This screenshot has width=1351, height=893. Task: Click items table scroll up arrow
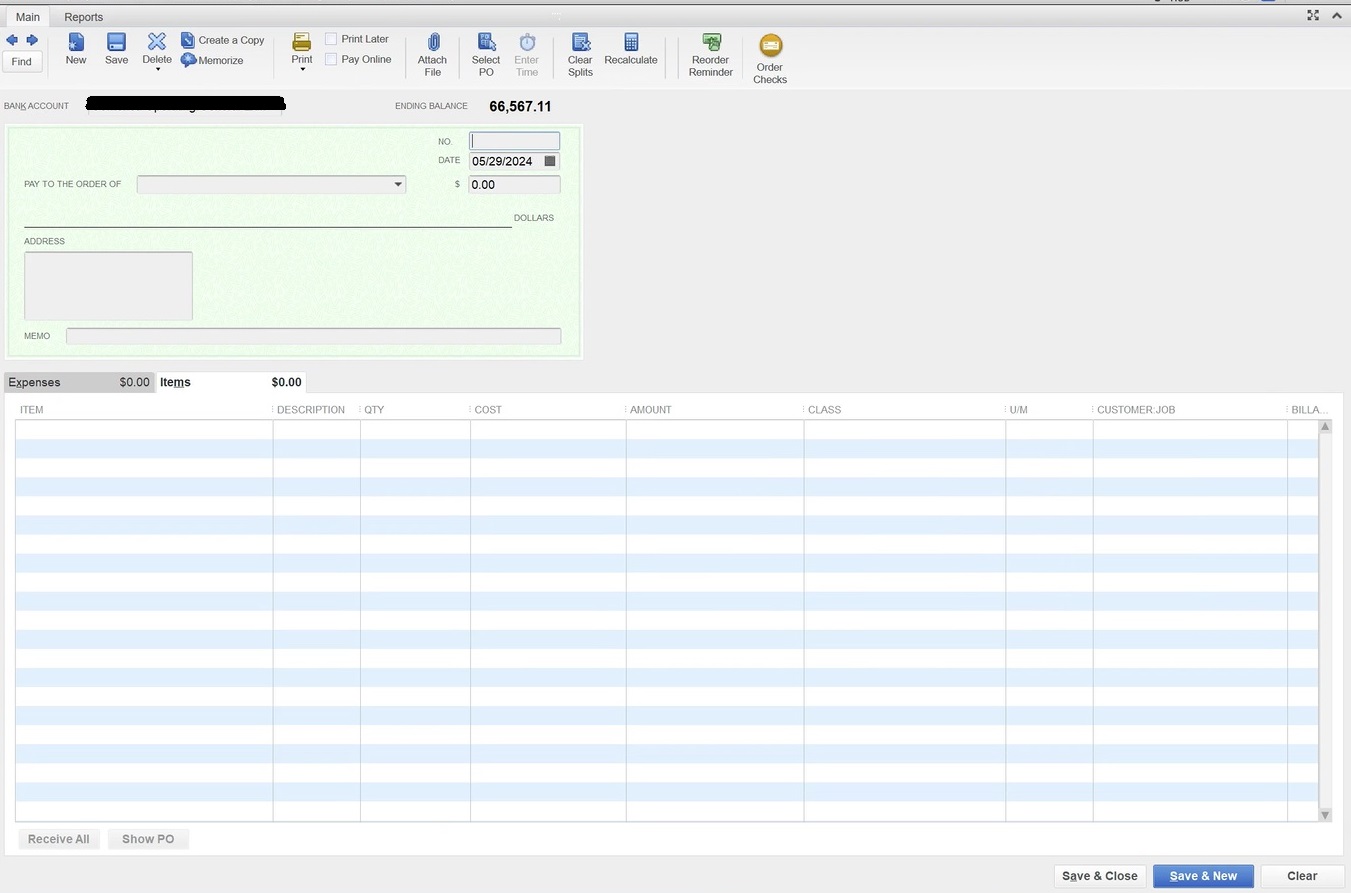coord(1325,427)
